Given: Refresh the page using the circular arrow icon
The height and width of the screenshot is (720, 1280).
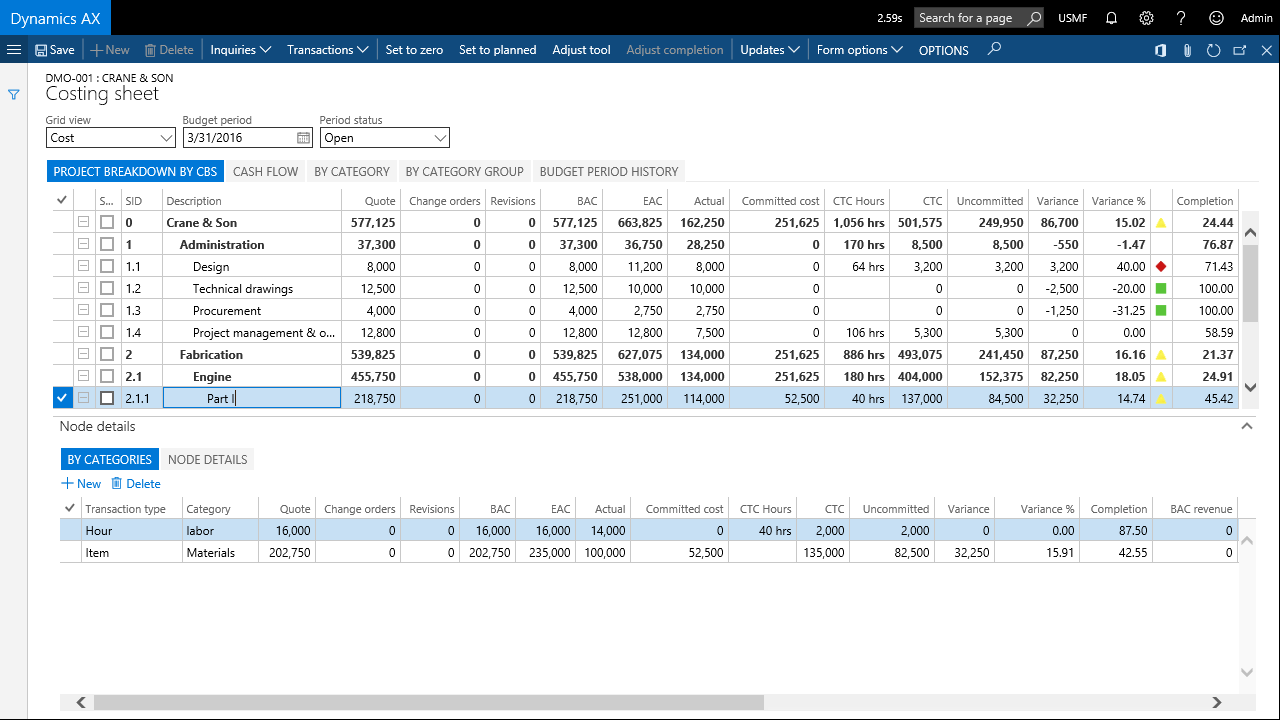Looking at the screenshot, I should click(x=1214, y=49).
